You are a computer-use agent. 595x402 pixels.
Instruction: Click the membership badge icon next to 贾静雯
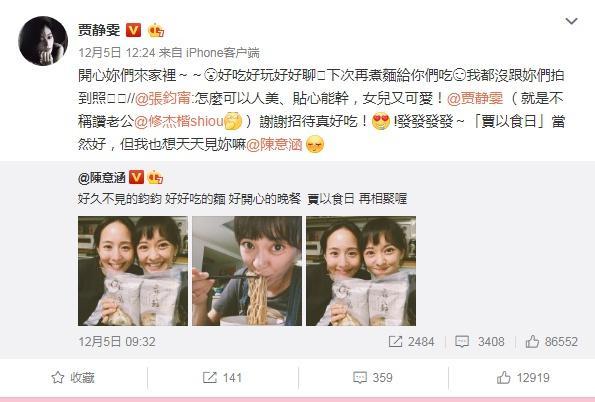(x=156, y=30)
